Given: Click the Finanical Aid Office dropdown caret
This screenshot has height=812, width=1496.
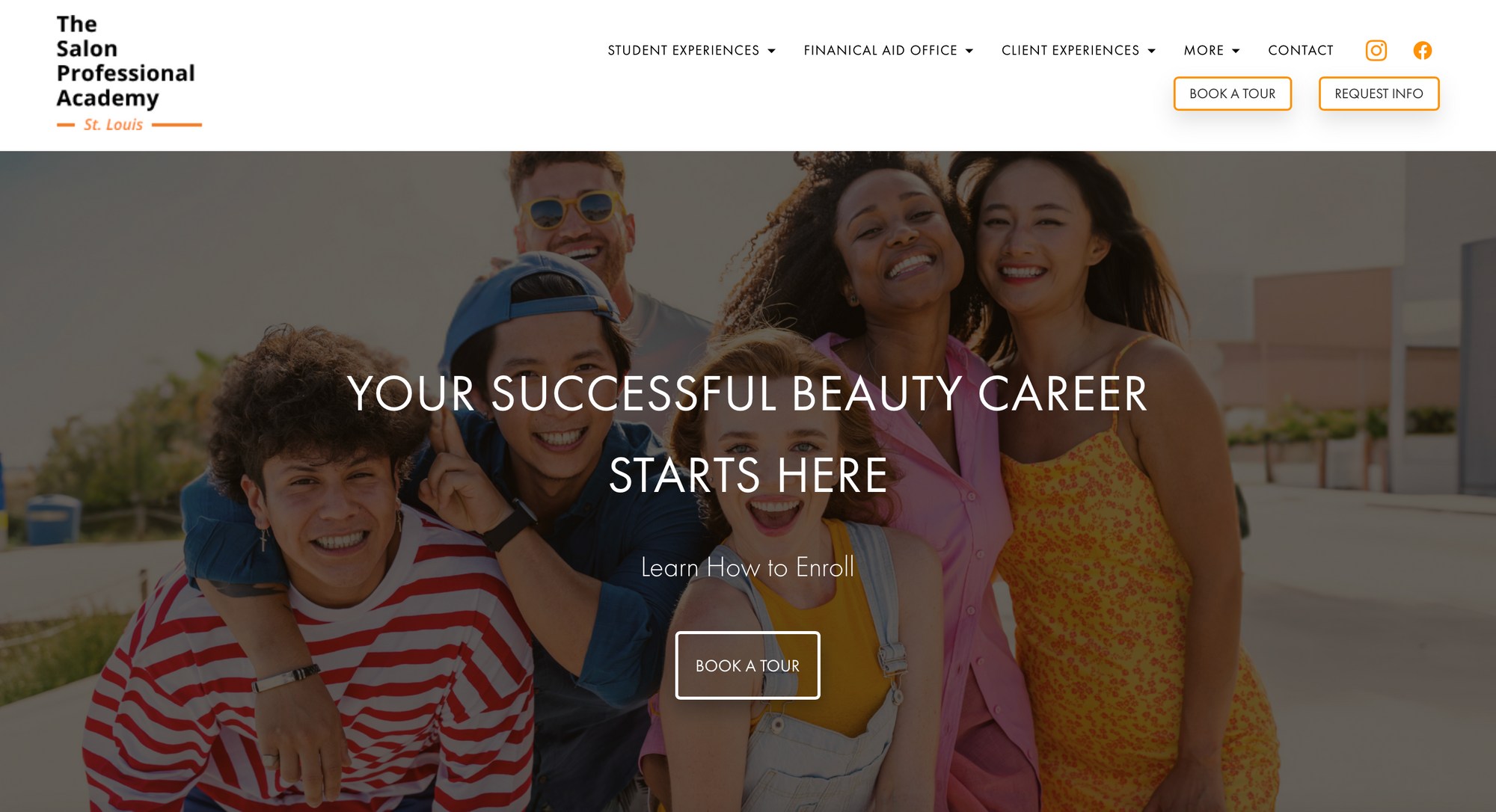Looking at the screenshot, I should [x=969, y=51].
